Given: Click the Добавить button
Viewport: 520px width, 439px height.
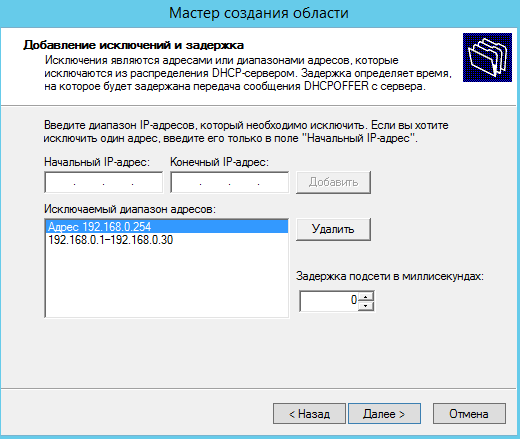Looking at the screenshot, I should [333, 182].
